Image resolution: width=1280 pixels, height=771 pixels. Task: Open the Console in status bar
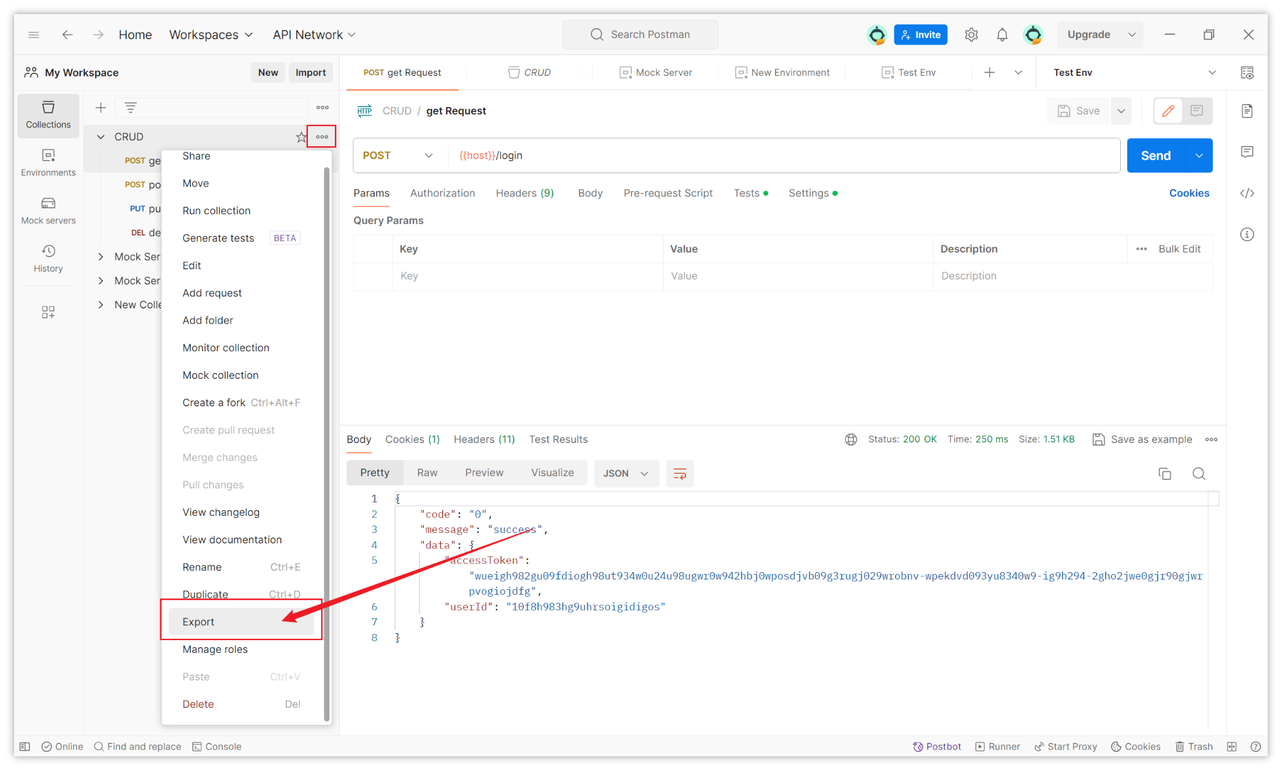(x=217, y=746)
